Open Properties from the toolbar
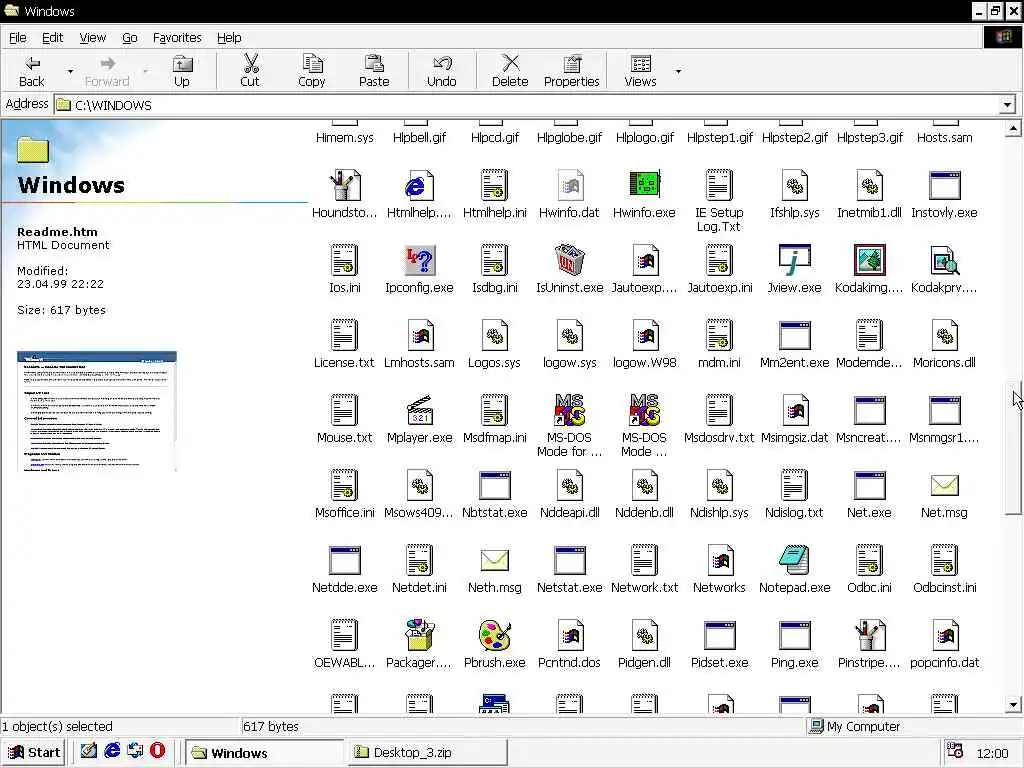This screenshot has width=1024, height=768. [571, 71]
